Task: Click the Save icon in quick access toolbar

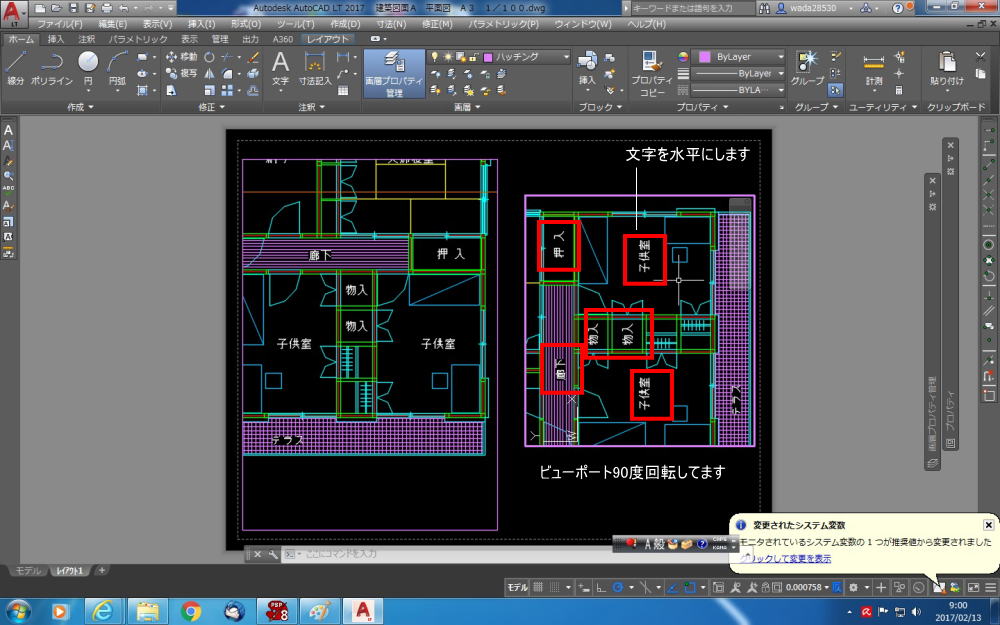Action: 73,8
